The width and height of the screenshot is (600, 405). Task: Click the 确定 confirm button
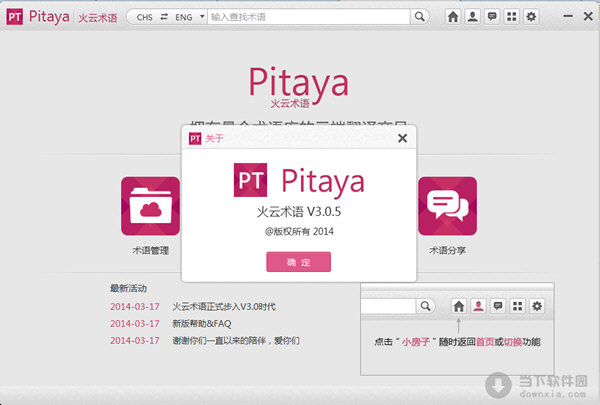298,262
